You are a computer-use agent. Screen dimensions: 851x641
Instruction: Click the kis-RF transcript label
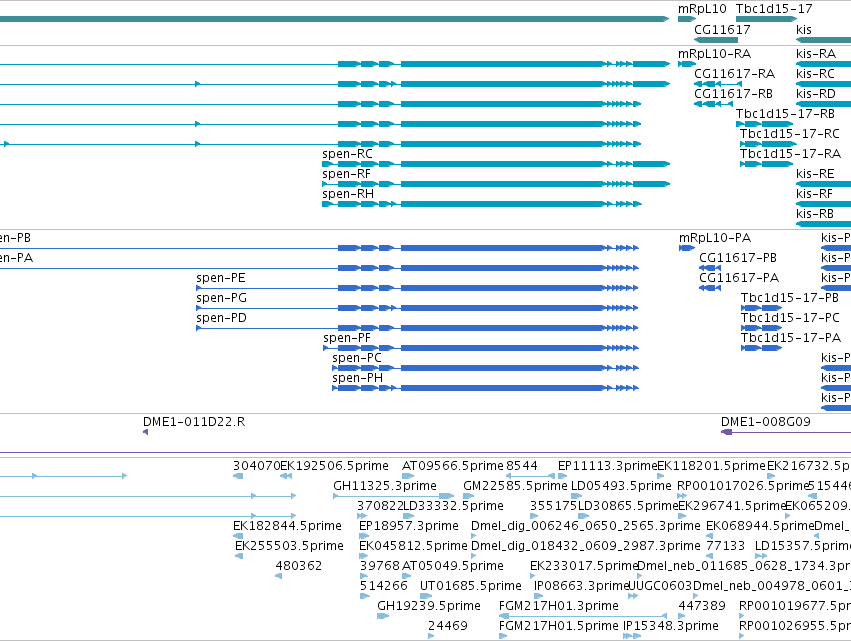tap(814, 194)
